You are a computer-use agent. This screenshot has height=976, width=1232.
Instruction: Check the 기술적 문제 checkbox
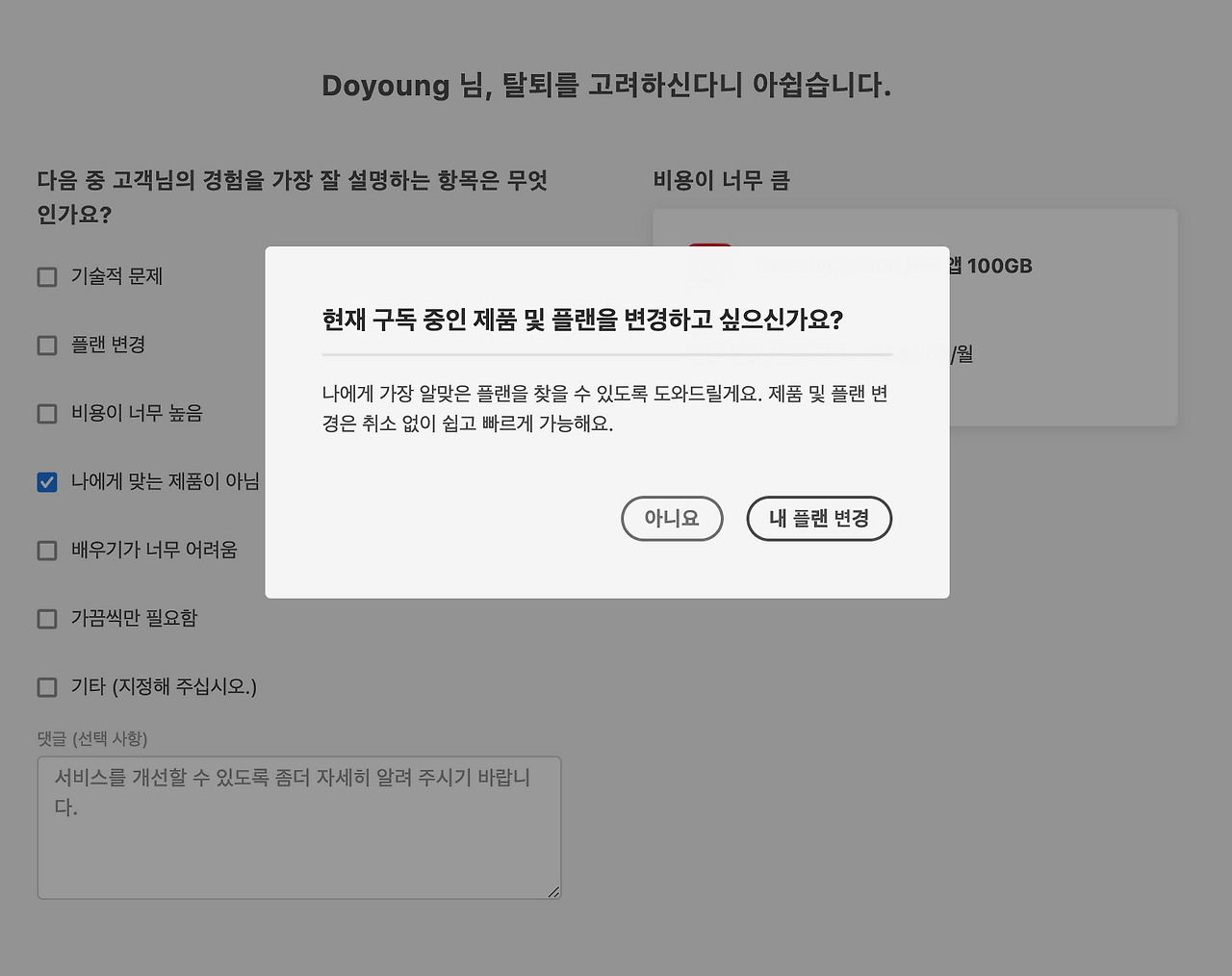tap(46, 276)
